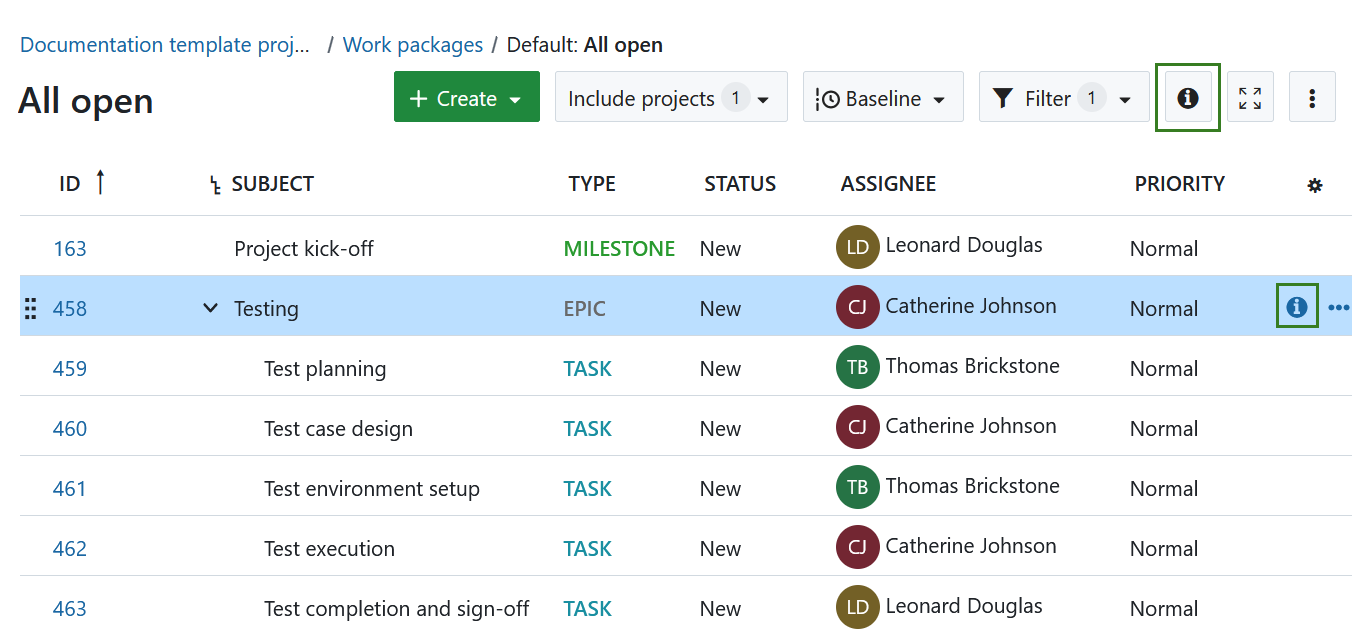Open the Baseline comparison menu
This screenshot has height=637, width=1352.
click(x=883, y=97)
